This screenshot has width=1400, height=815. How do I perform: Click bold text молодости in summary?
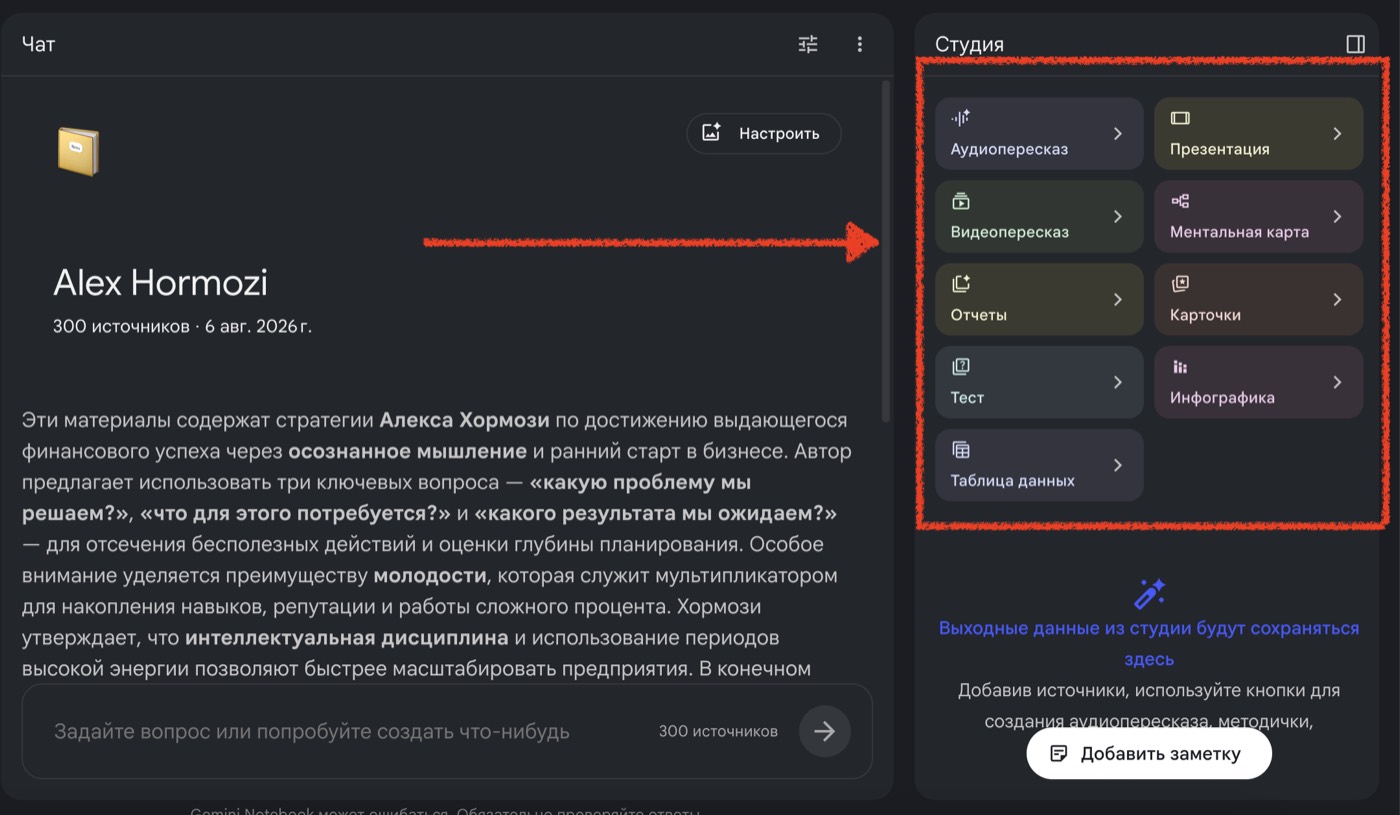click(x=430, y=576)
